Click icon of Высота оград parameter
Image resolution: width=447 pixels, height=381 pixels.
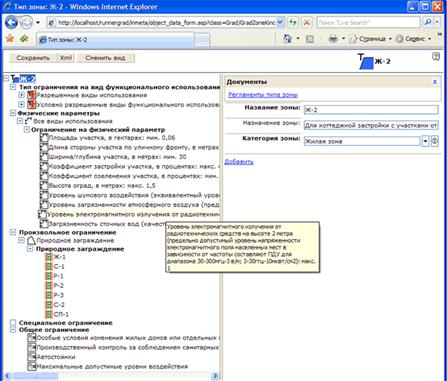pos(44,186)
